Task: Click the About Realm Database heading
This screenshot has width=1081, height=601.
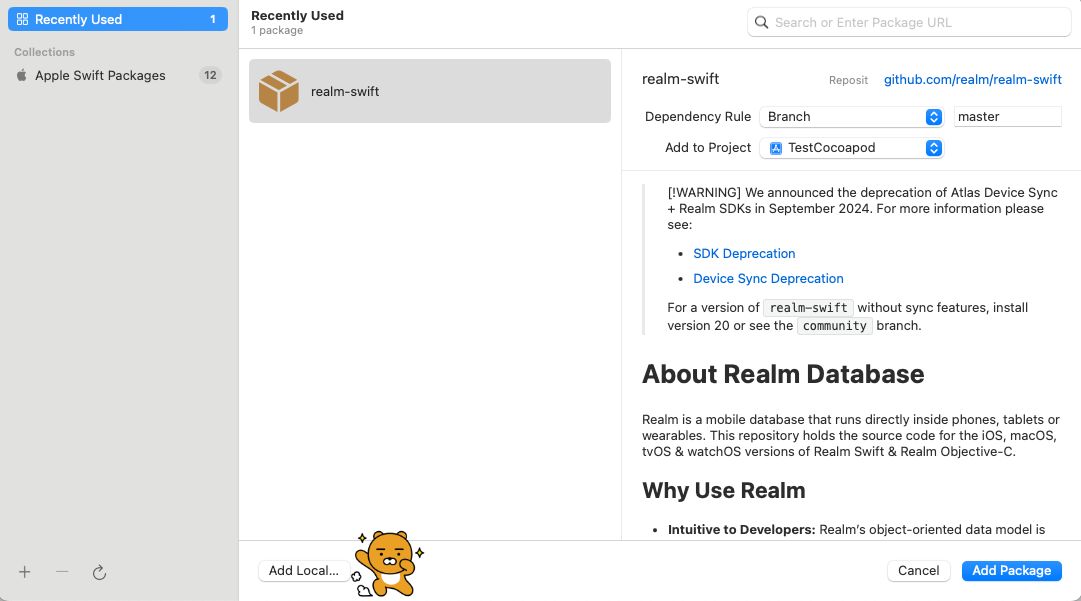Action: coord(783,374)
